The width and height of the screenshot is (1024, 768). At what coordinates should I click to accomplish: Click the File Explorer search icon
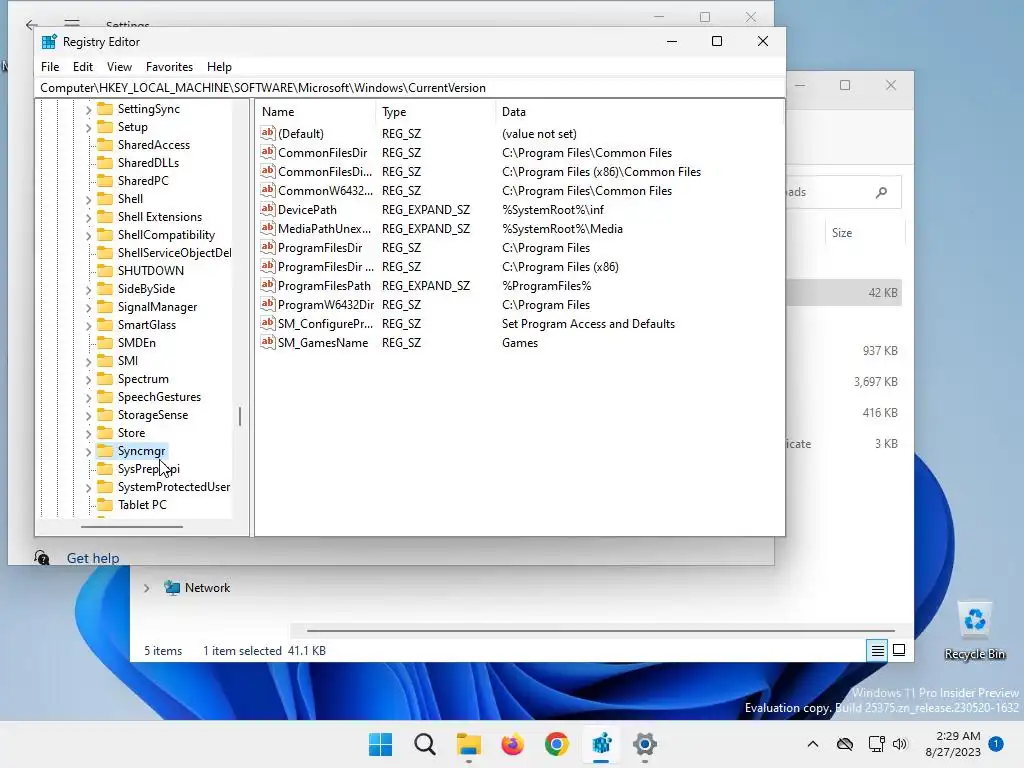click(x=882, y=192)
